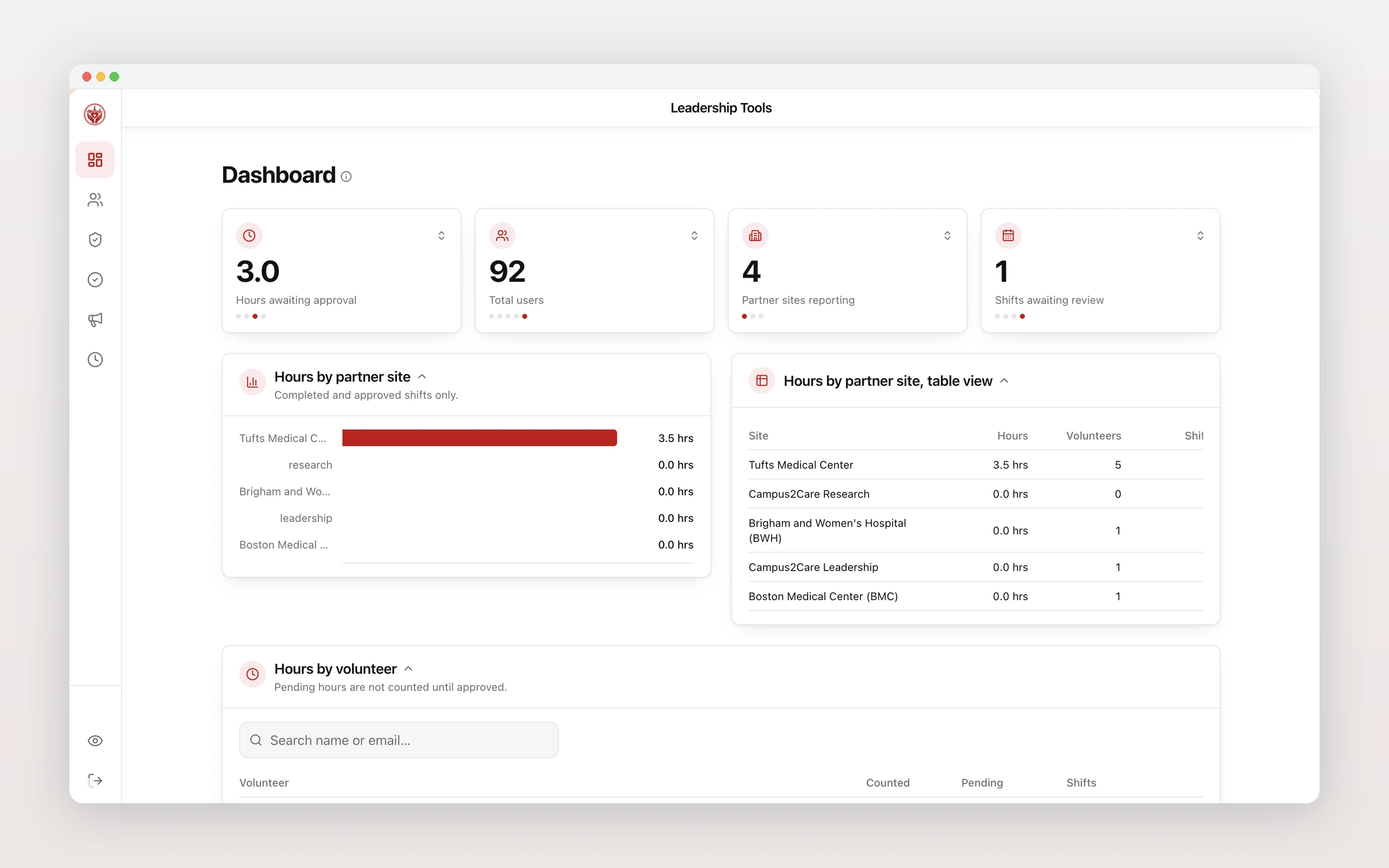The height and width of the screenshot is (868, 1389).
Task: Click the Search name or email field
Action: pyautogui.click(x=399, y=740)
